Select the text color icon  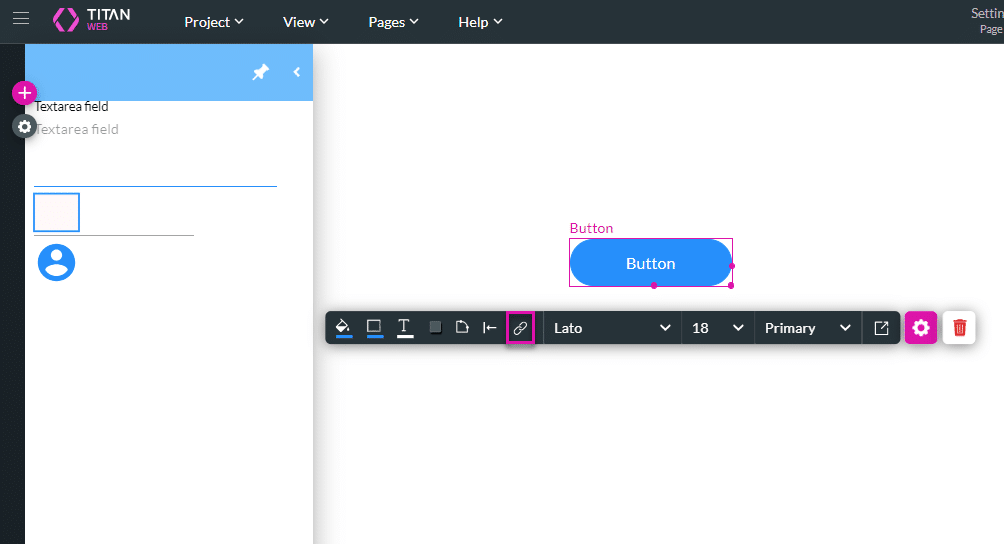click(404, 327)
